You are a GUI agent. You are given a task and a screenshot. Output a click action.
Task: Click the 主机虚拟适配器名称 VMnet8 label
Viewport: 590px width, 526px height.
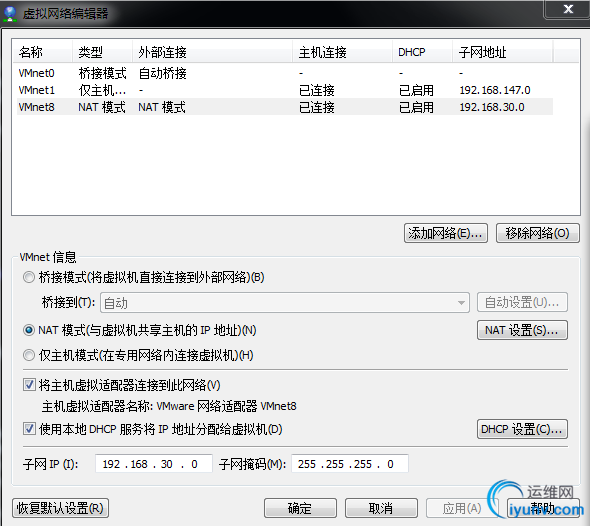[x=169, y=406]
